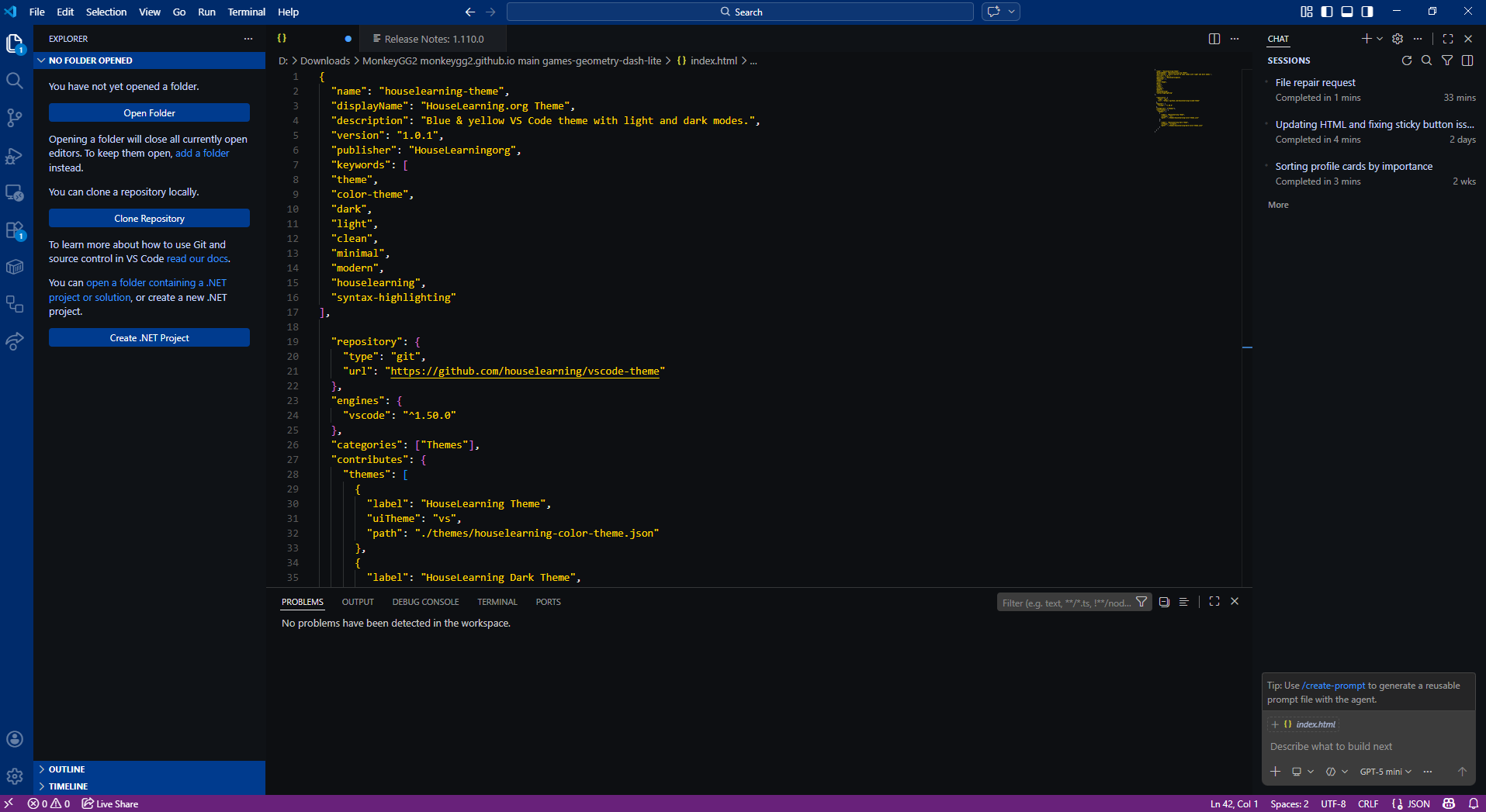This screenshot has width=1486, height=812.
Task: Open the Explorer view in activity bar
Action: coord(15,44)
